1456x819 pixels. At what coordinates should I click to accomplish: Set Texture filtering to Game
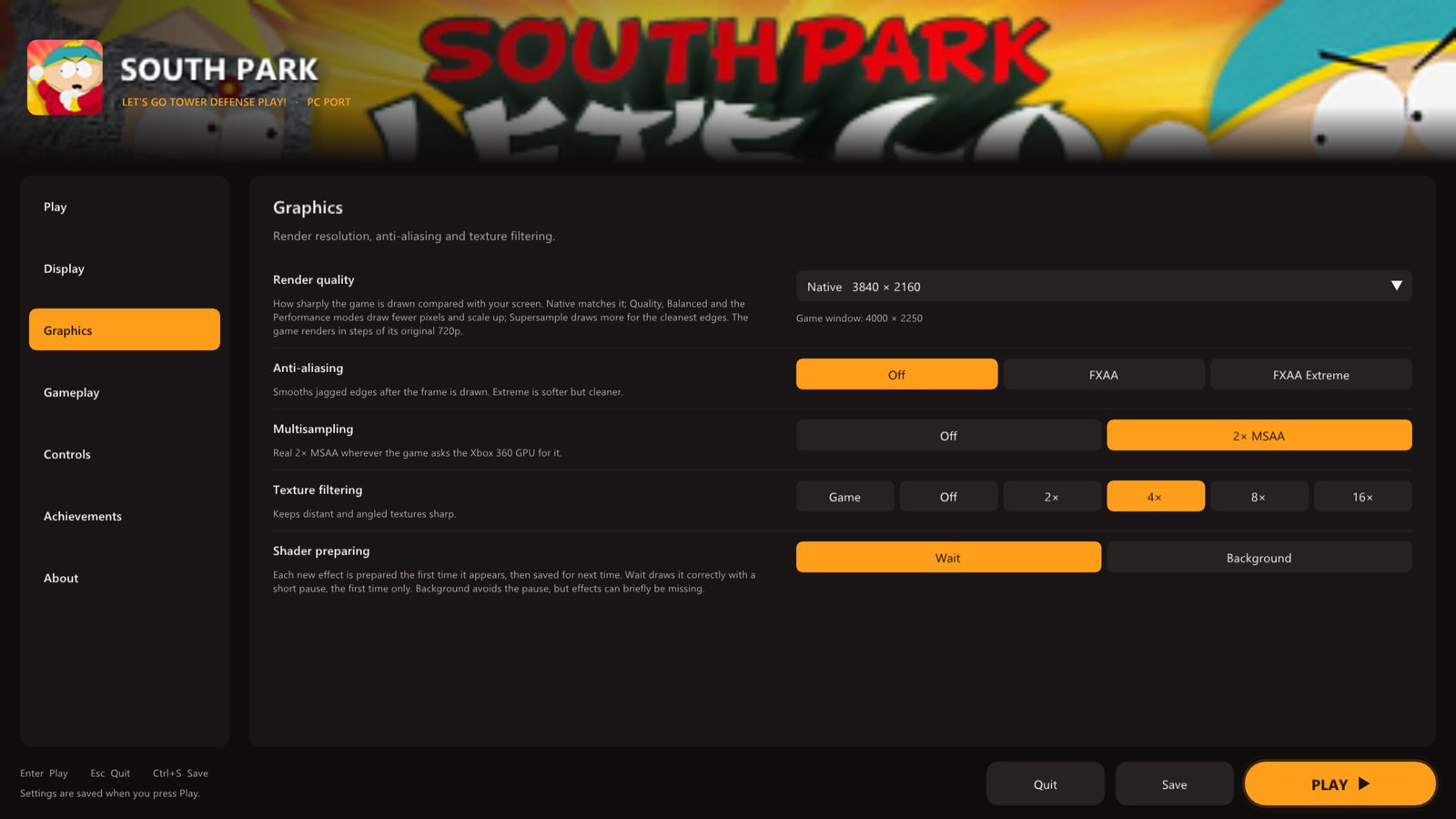[844, 496]
